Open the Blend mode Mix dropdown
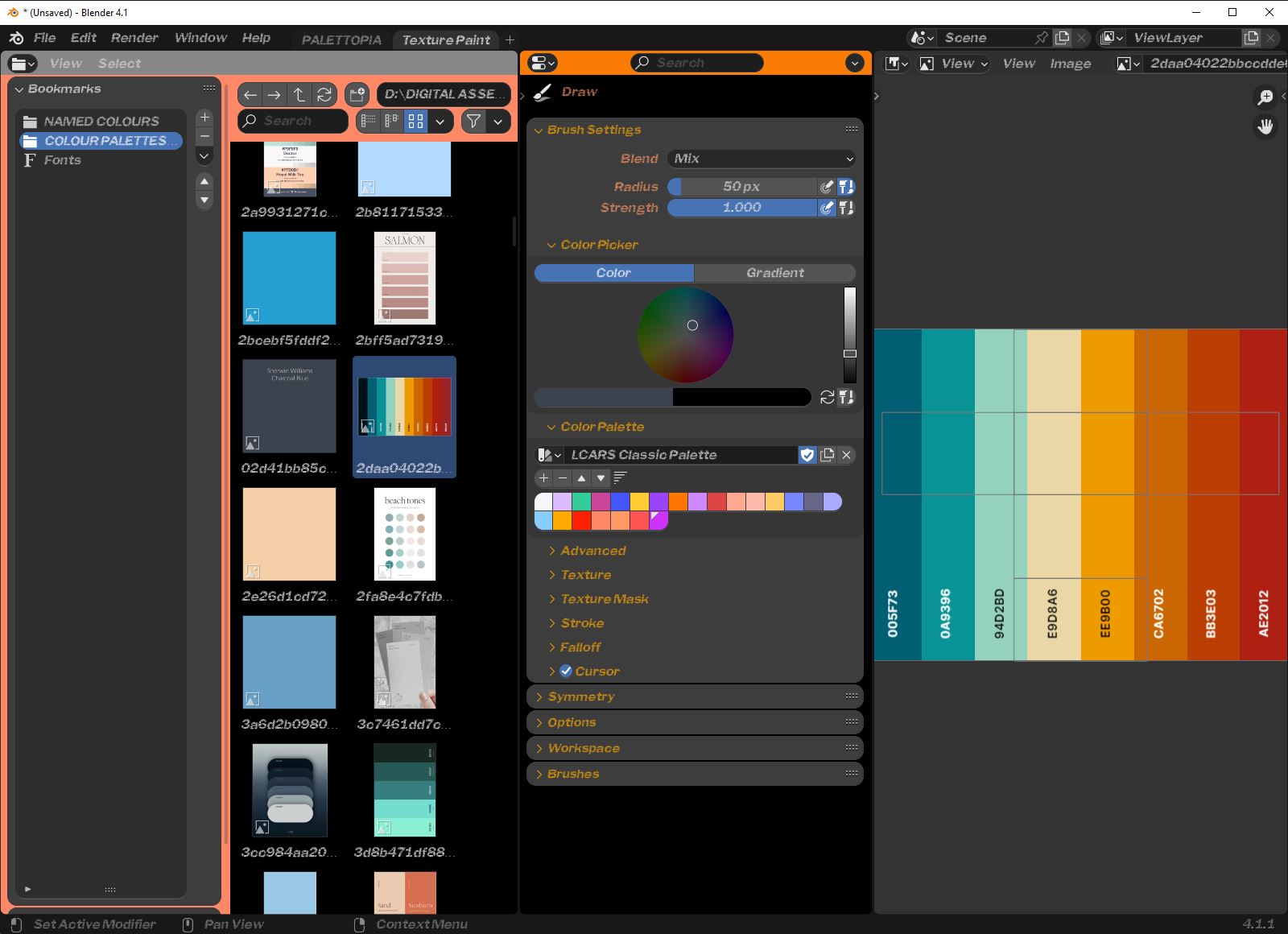Viewport: 1288px width, 934px height. click(762, 159)
